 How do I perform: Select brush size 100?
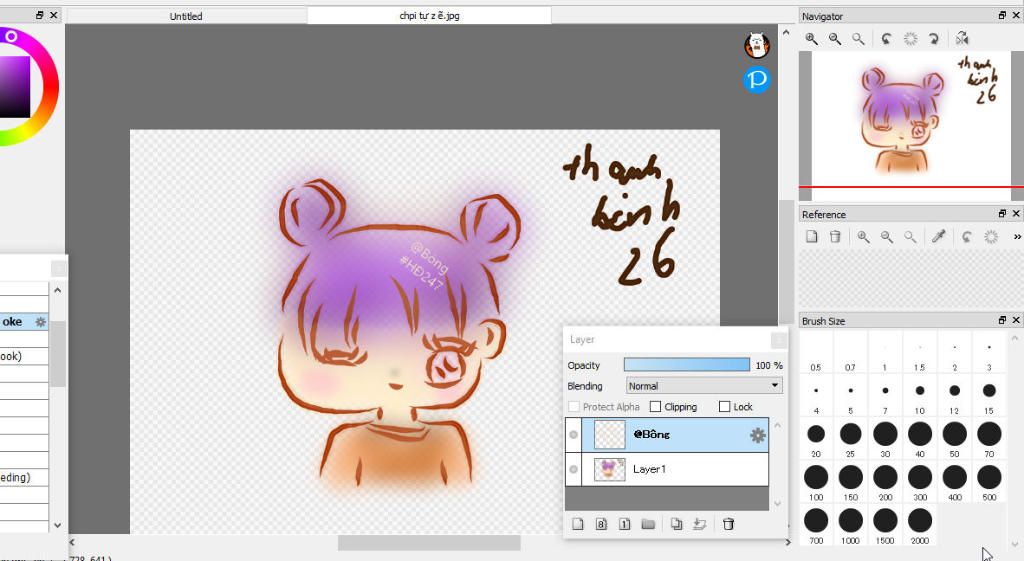[x=816, y=482]
